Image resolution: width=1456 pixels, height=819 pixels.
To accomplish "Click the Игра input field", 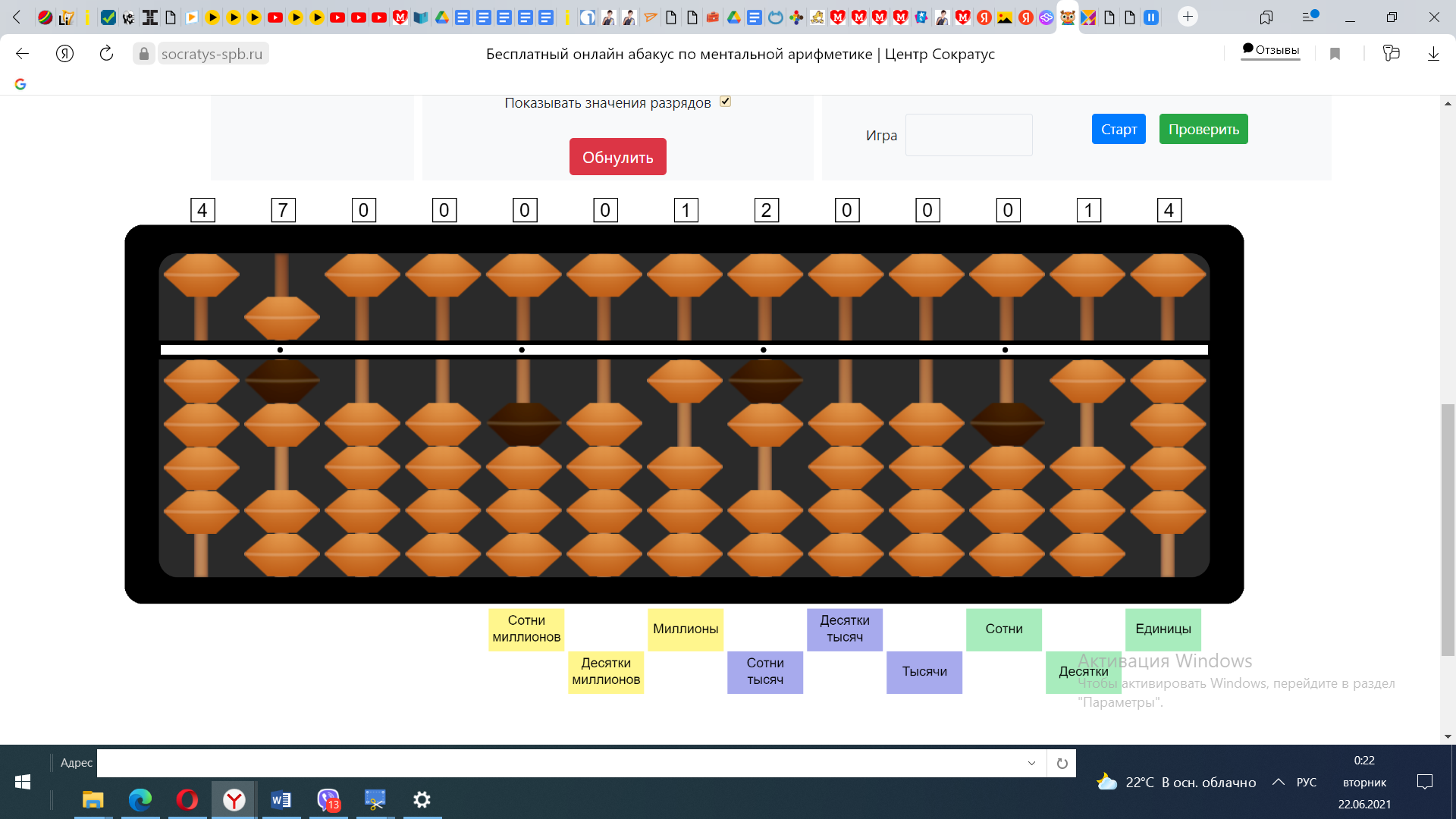I will (x=969, y=135).
